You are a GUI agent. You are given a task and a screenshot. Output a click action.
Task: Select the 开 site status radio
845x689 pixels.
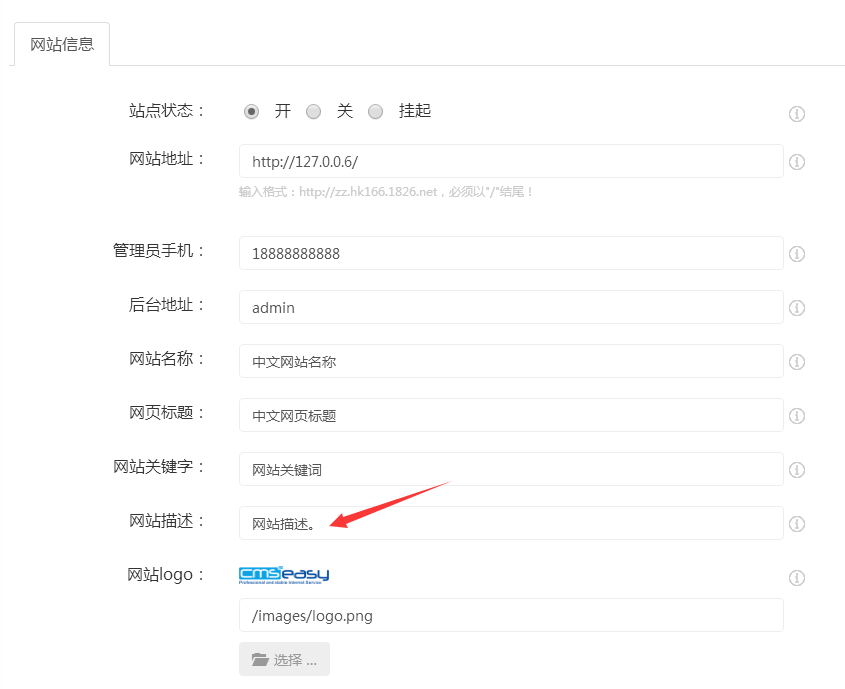(x=252, y=112)
